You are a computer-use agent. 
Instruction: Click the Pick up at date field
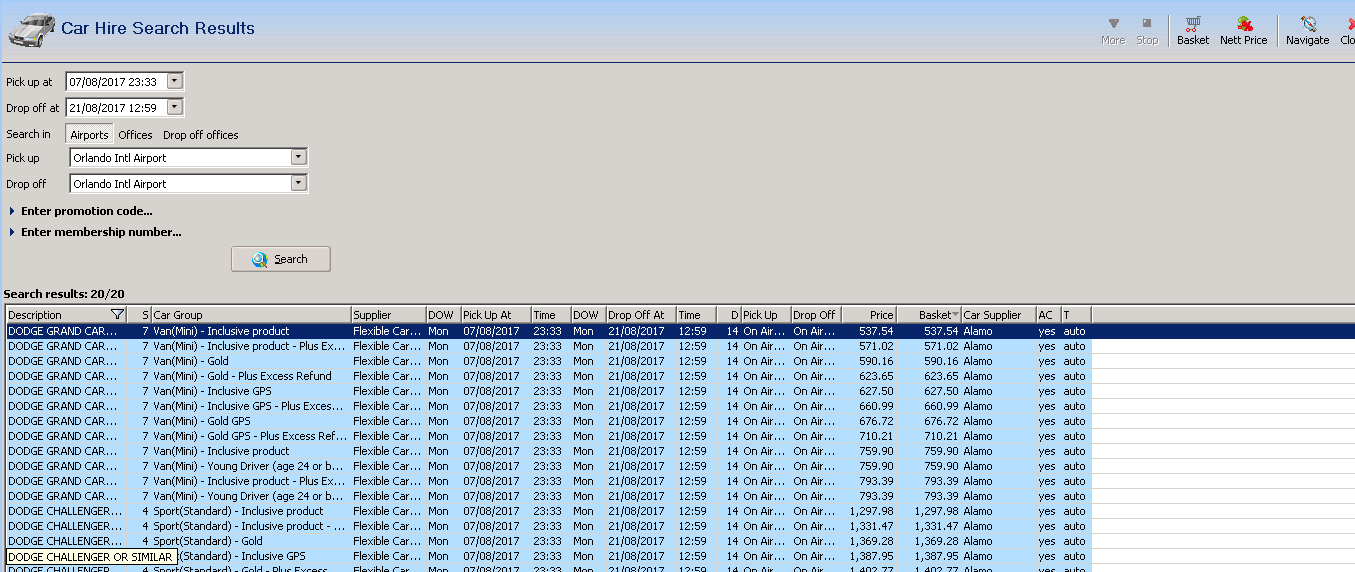click(x=116, y=82)
